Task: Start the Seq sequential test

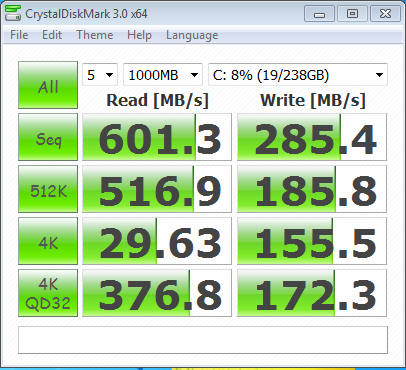Action: [x=48, y=137]
